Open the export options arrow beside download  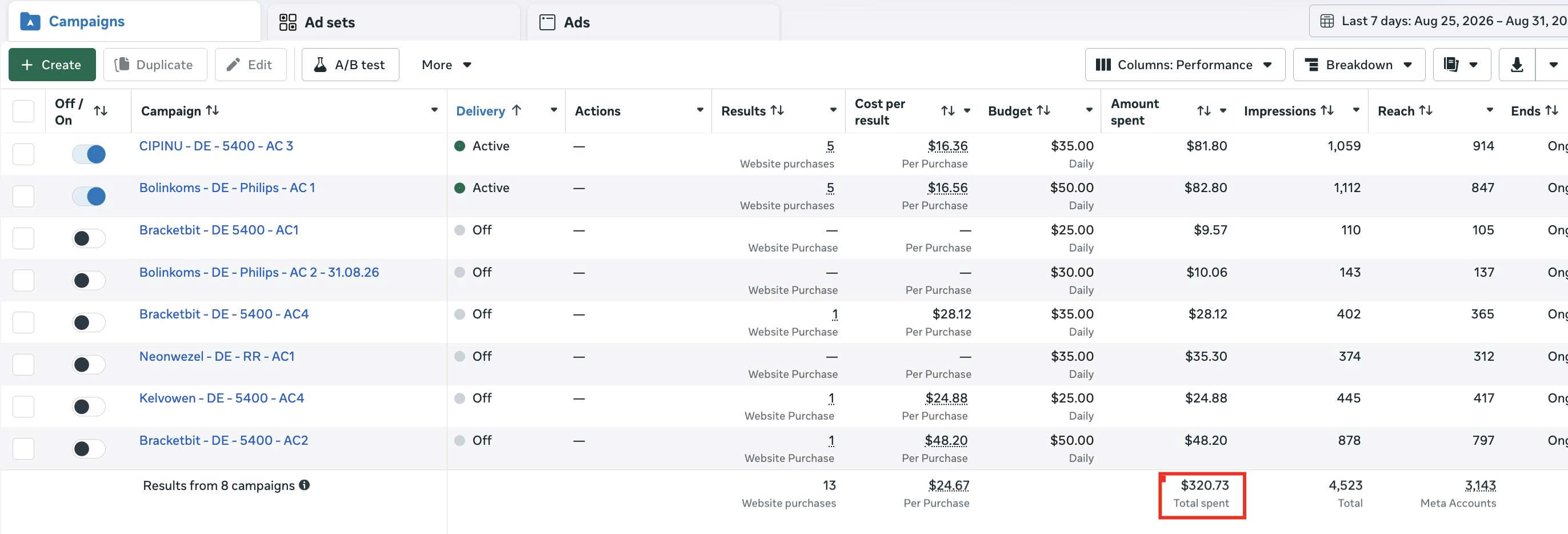(1553, 65)
